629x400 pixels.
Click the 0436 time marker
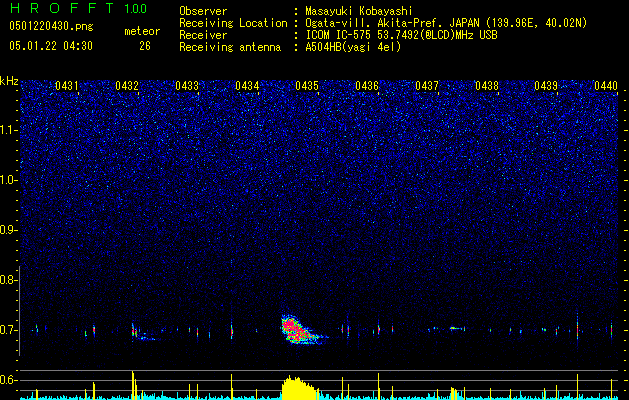pos(367,86)
